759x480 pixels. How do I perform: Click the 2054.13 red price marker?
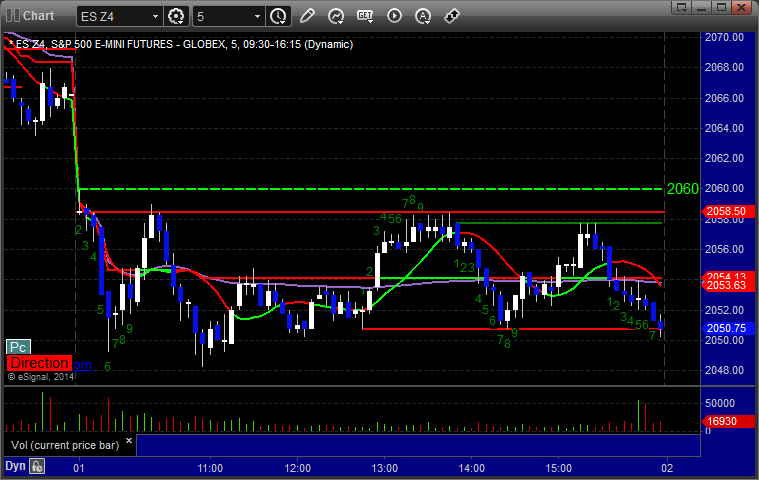tap(726, 276)
